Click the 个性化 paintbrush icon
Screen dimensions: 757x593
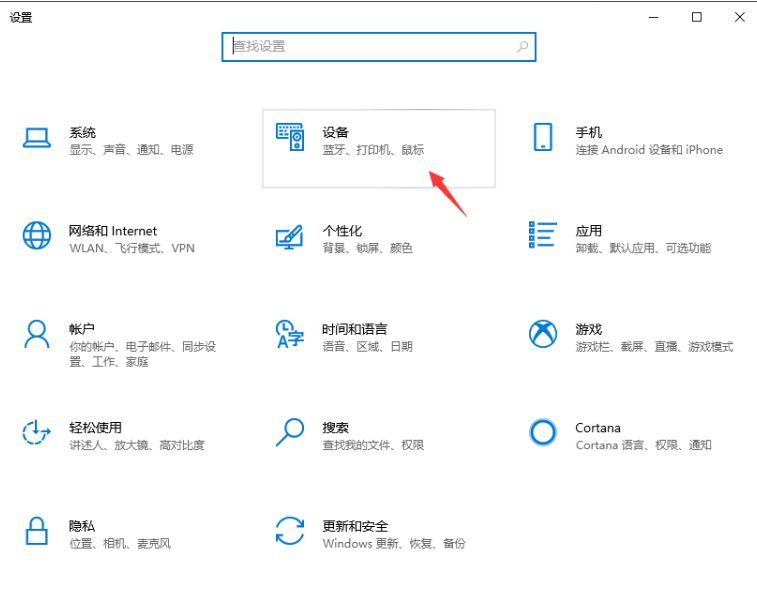(289, 236)
